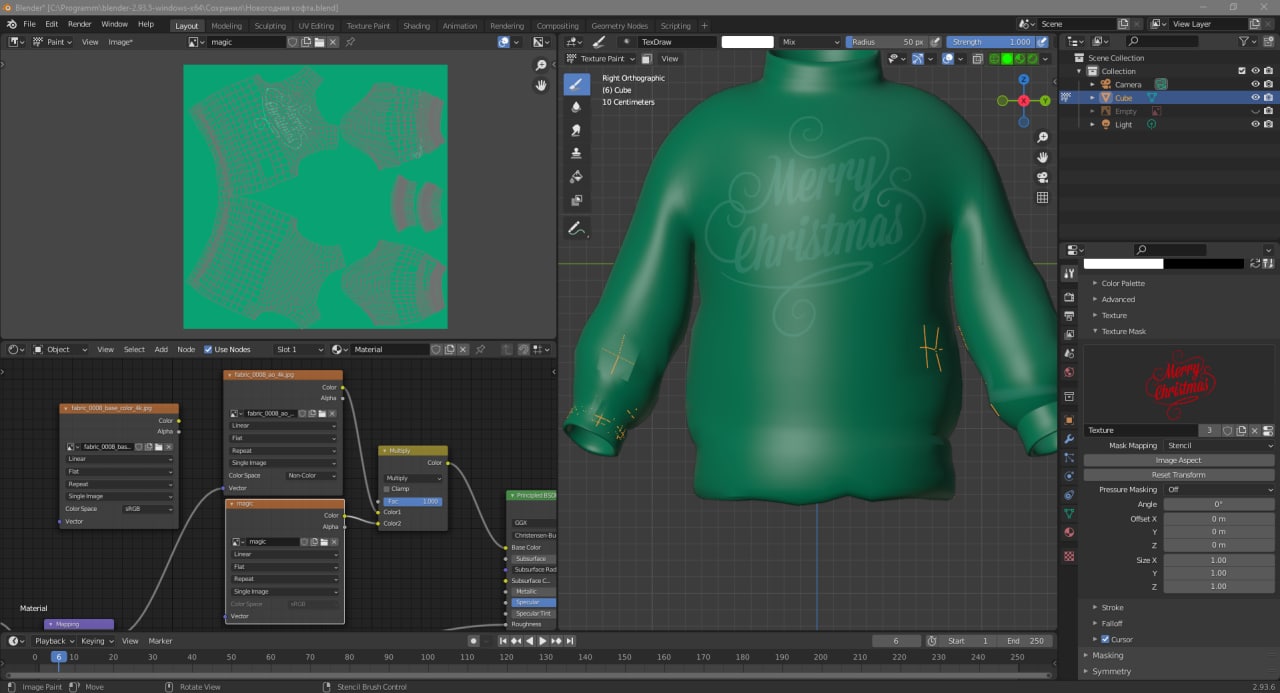Adjust the brush Radius slider
Viewport: 1280px width, 693px height.
886,42
